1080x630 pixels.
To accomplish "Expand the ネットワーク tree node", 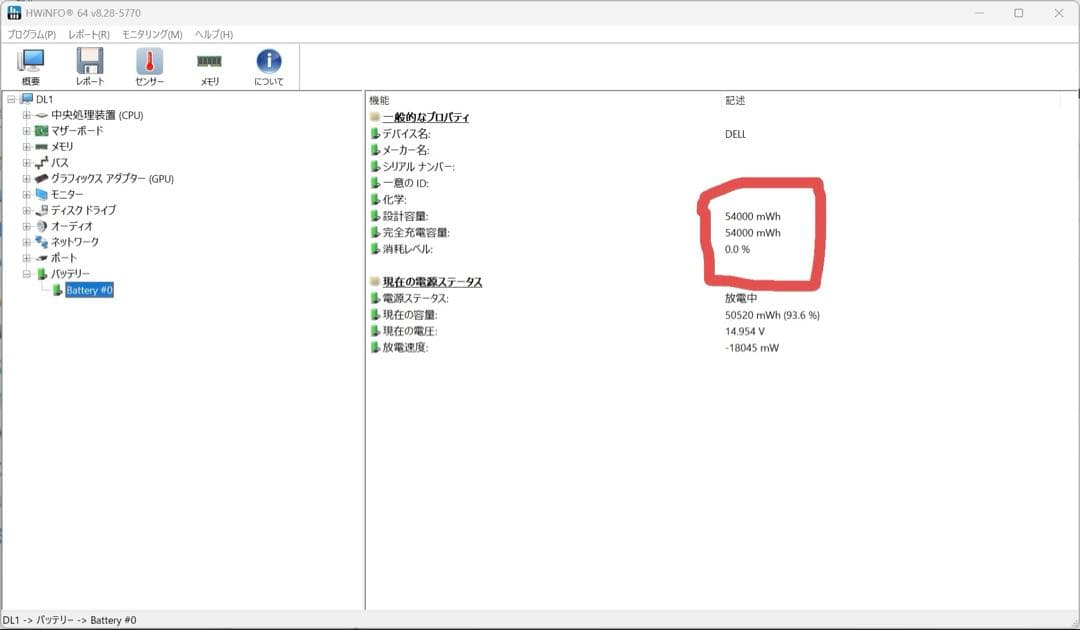I will (x=27, y=242).
